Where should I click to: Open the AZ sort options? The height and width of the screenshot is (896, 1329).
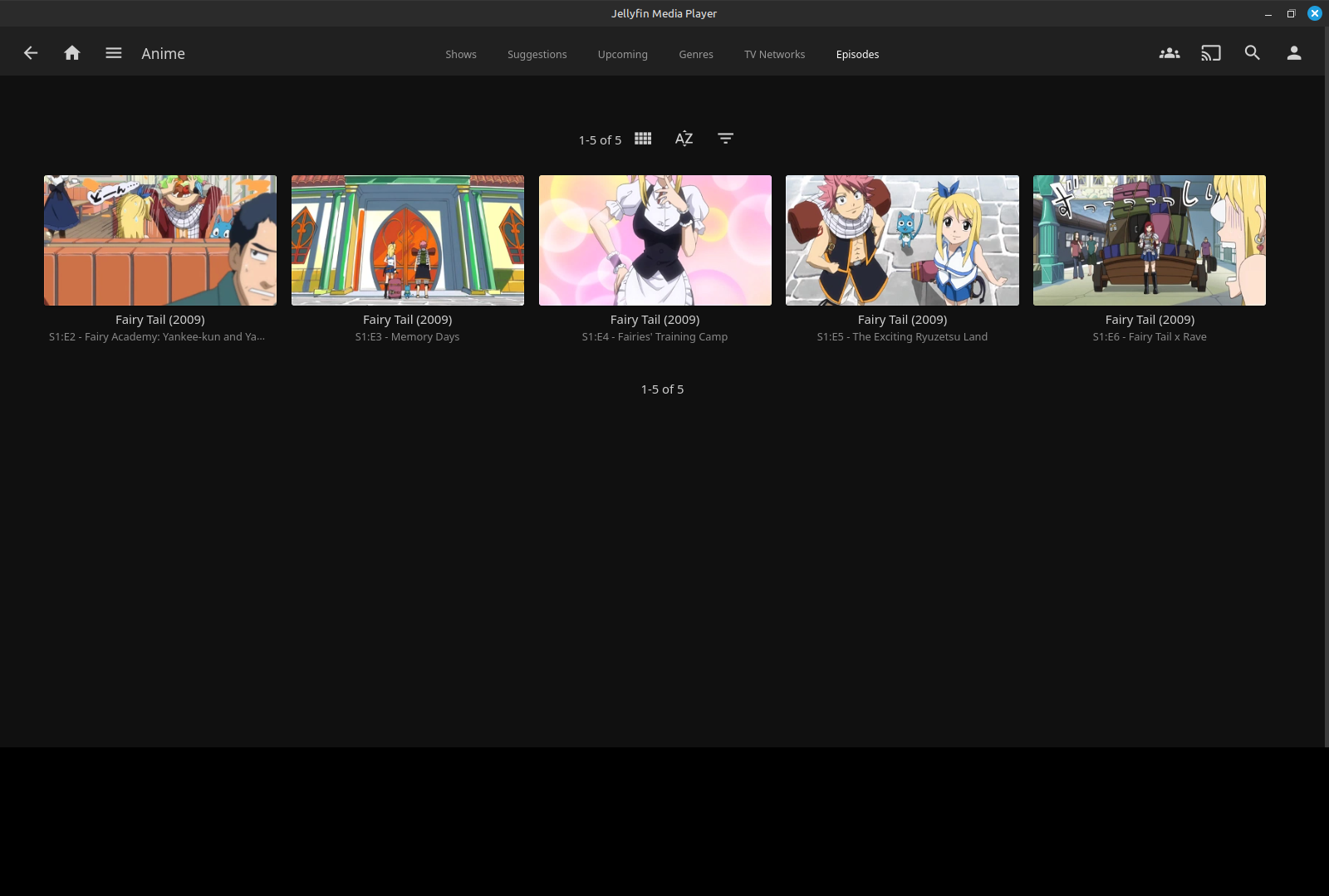pos(684,139)
